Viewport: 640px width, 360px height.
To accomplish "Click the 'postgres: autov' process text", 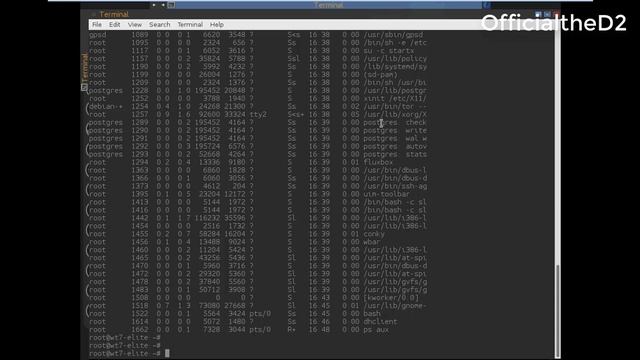I will point(395,147).
